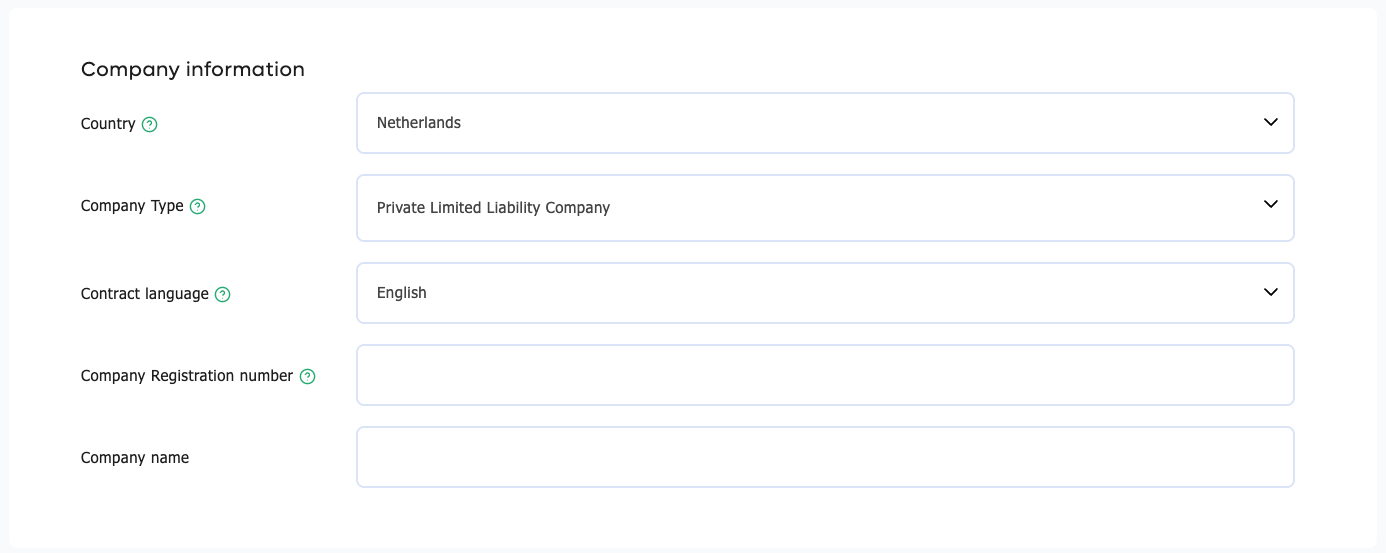This screenshot has height=553, width=1386.
Task: Click the Company Type label text
Action: 132,206
